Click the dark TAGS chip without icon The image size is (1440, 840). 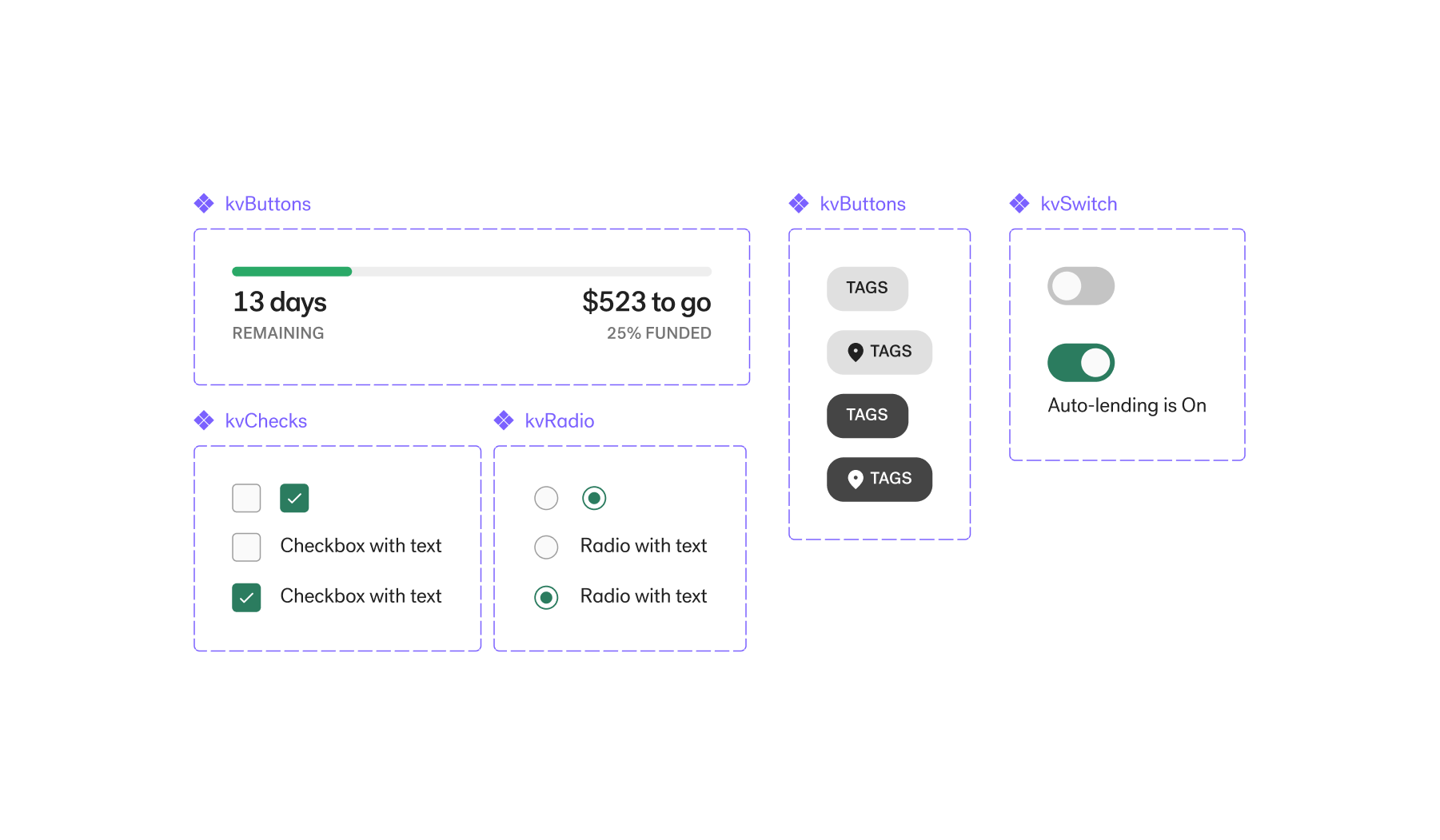[868, 416]
